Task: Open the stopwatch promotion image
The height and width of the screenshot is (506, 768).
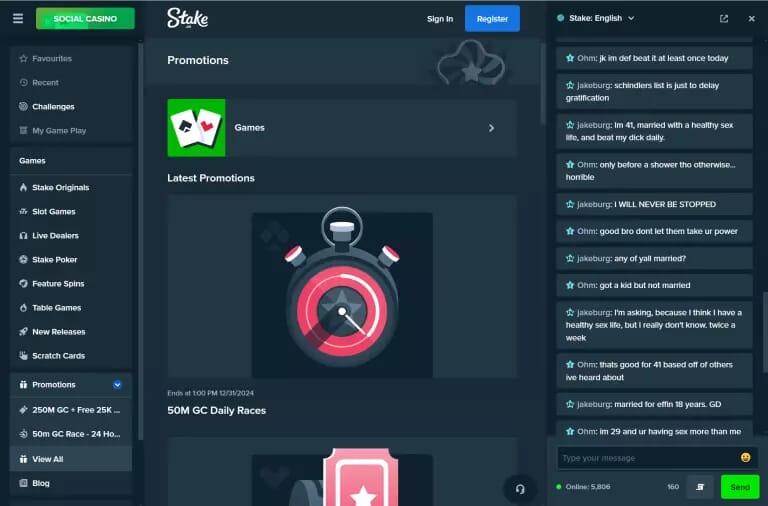Action: tap(342, 287)
